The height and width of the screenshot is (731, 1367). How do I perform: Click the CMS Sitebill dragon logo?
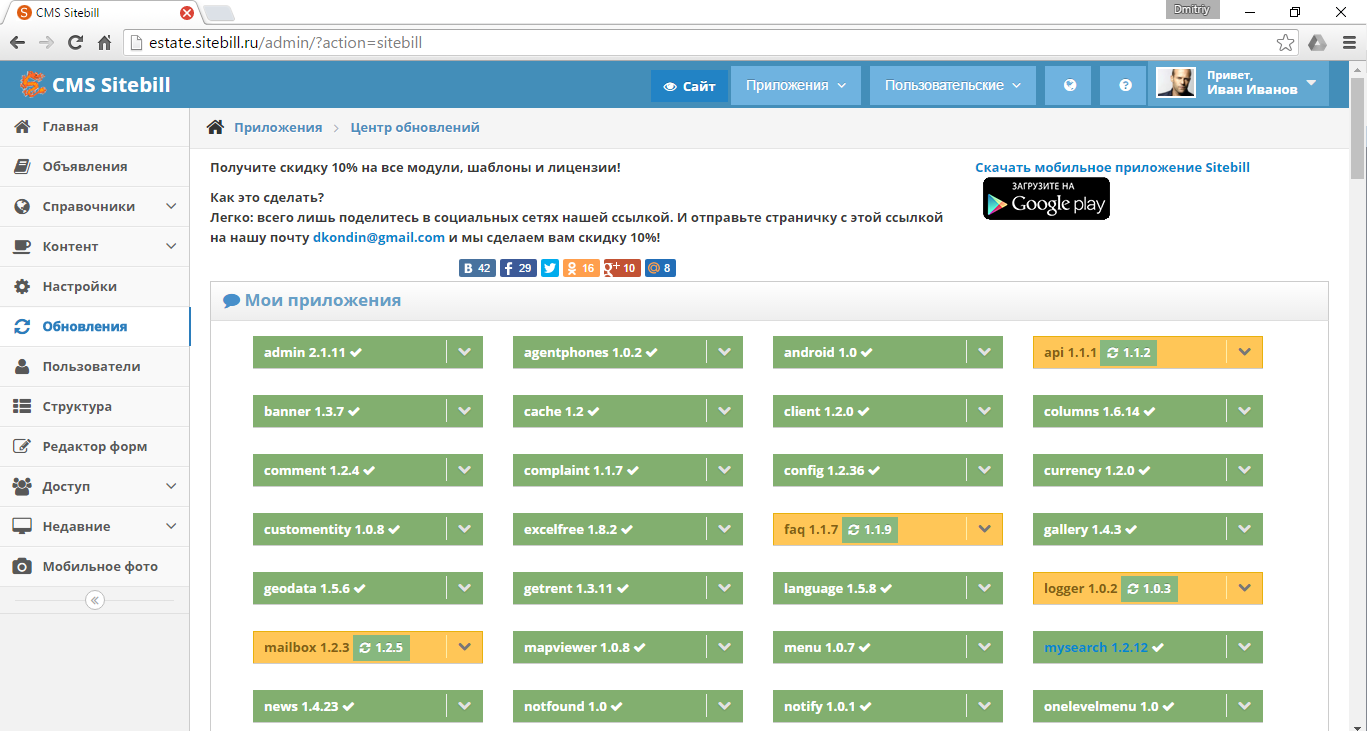click(32, 85)
